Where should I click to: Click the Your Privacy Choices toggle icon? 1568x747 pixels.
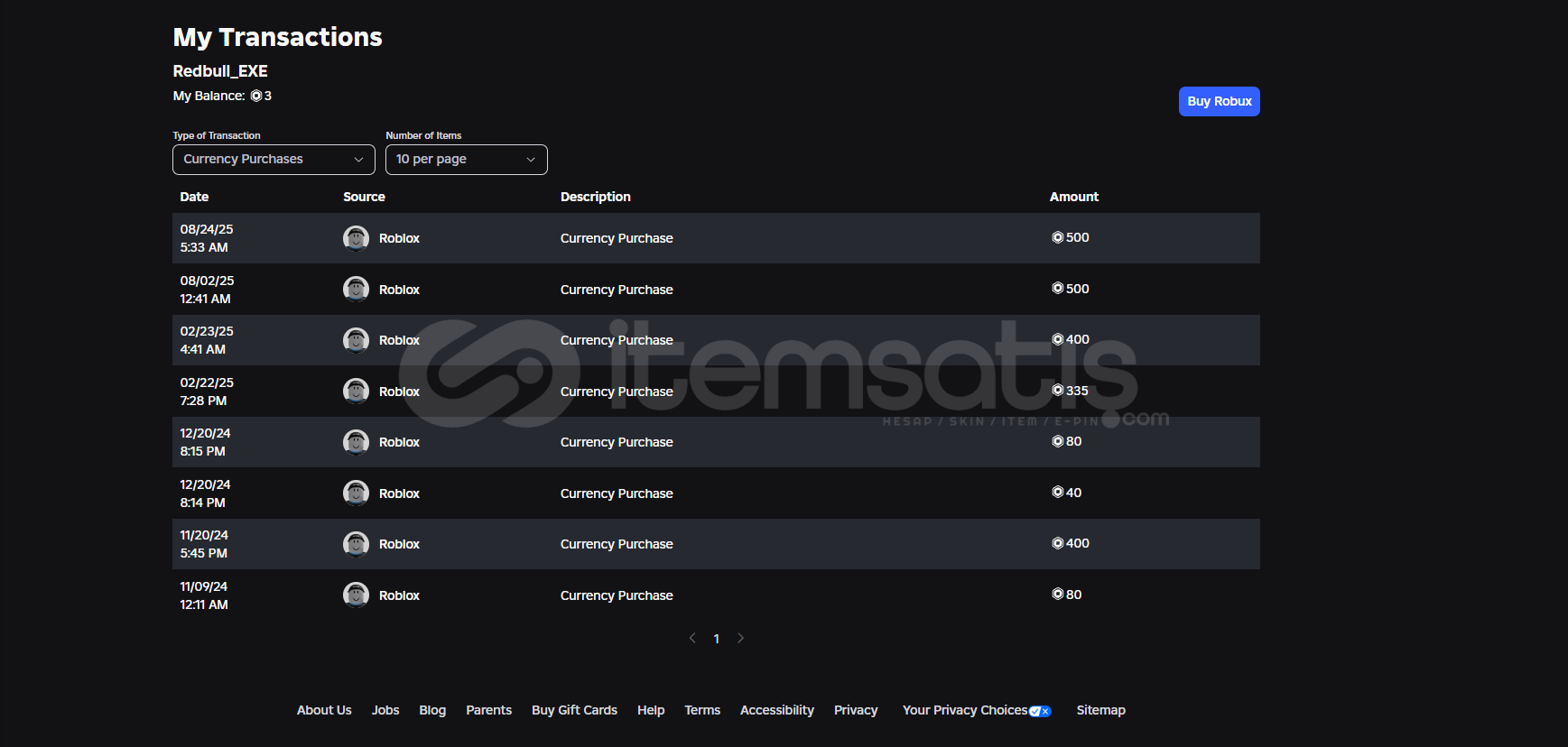[x=1040, y=711]
